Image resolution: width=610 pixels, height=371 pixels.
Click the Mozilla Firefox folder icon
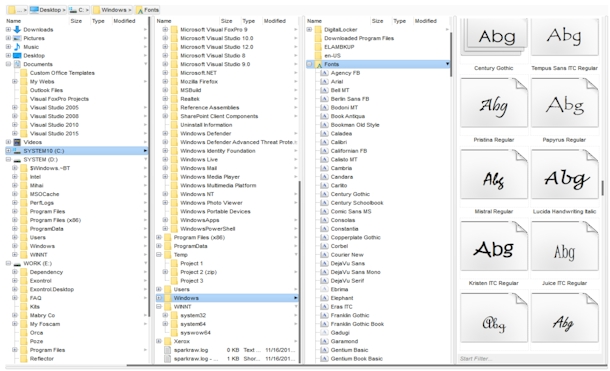coord(174,82)
